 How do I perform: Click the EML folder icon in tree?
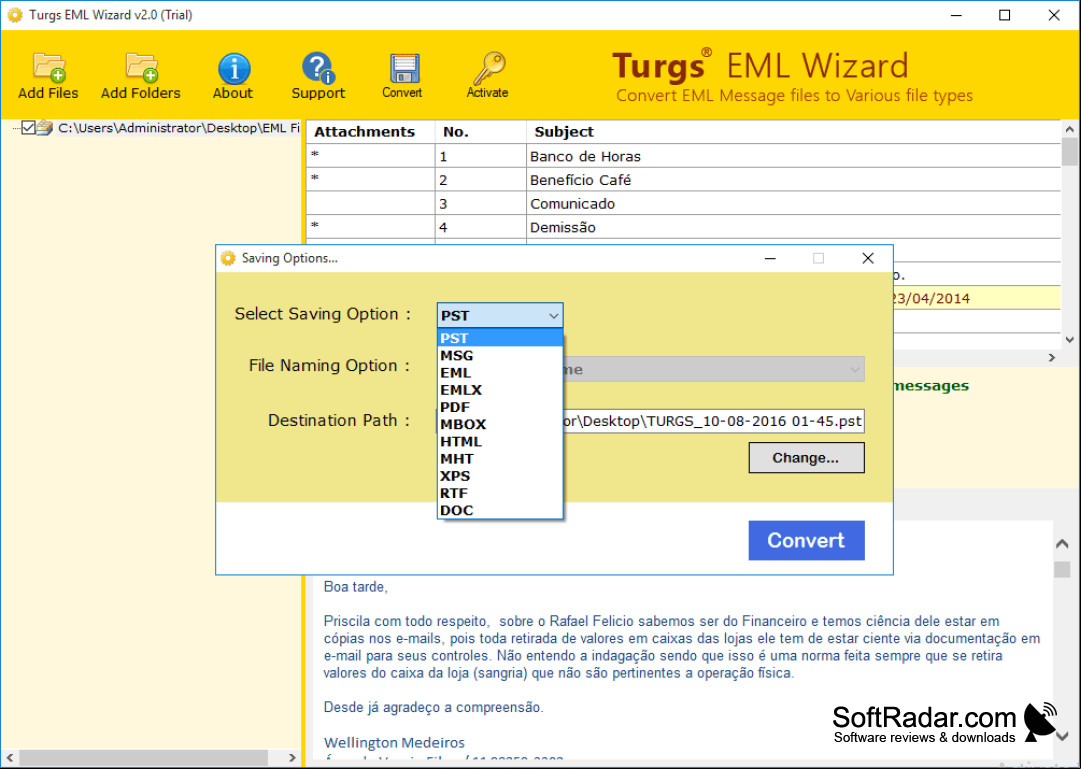[x=45, y=128]
